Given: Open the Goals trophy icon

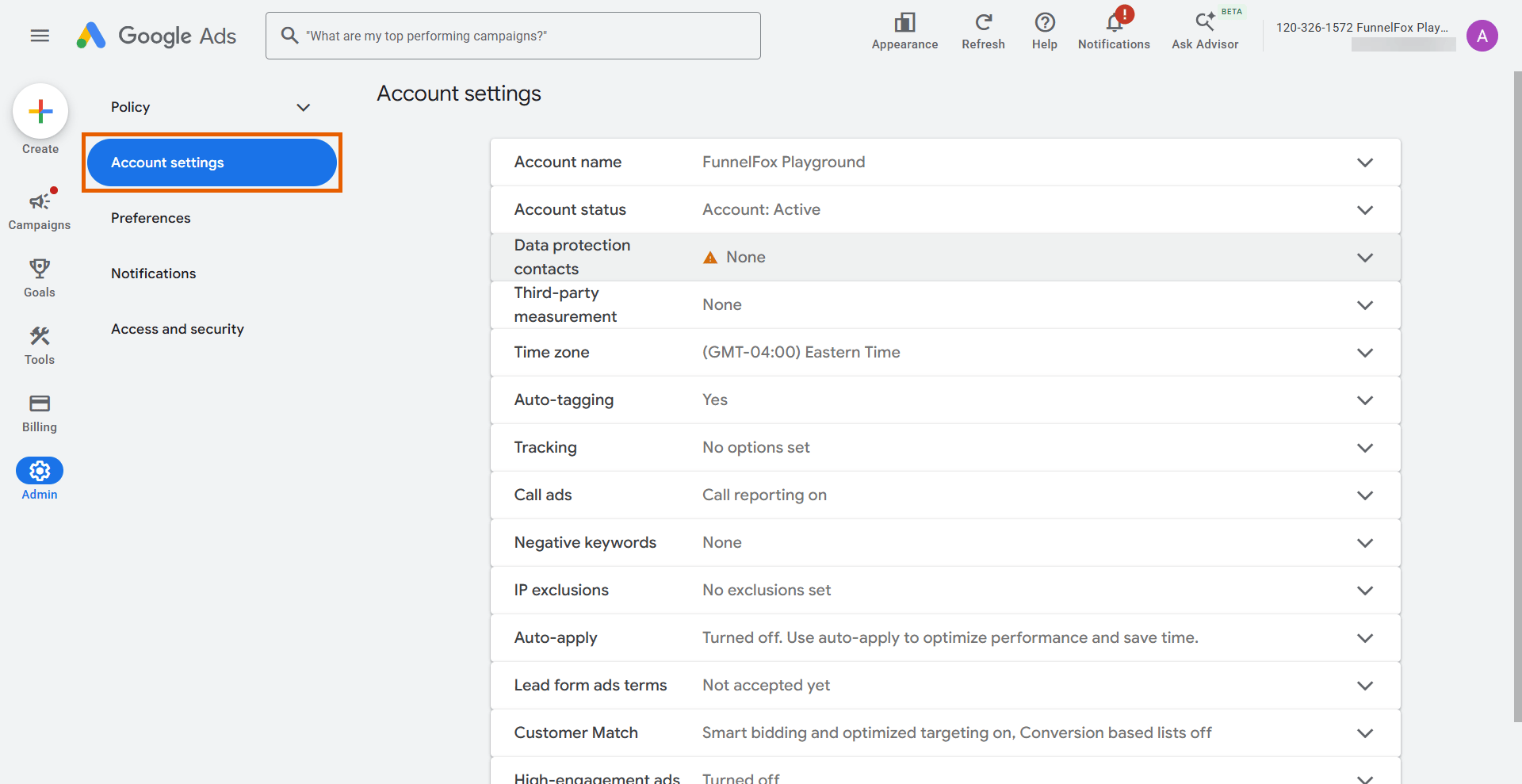Looking at the screenshot, I should click(40, 269).
